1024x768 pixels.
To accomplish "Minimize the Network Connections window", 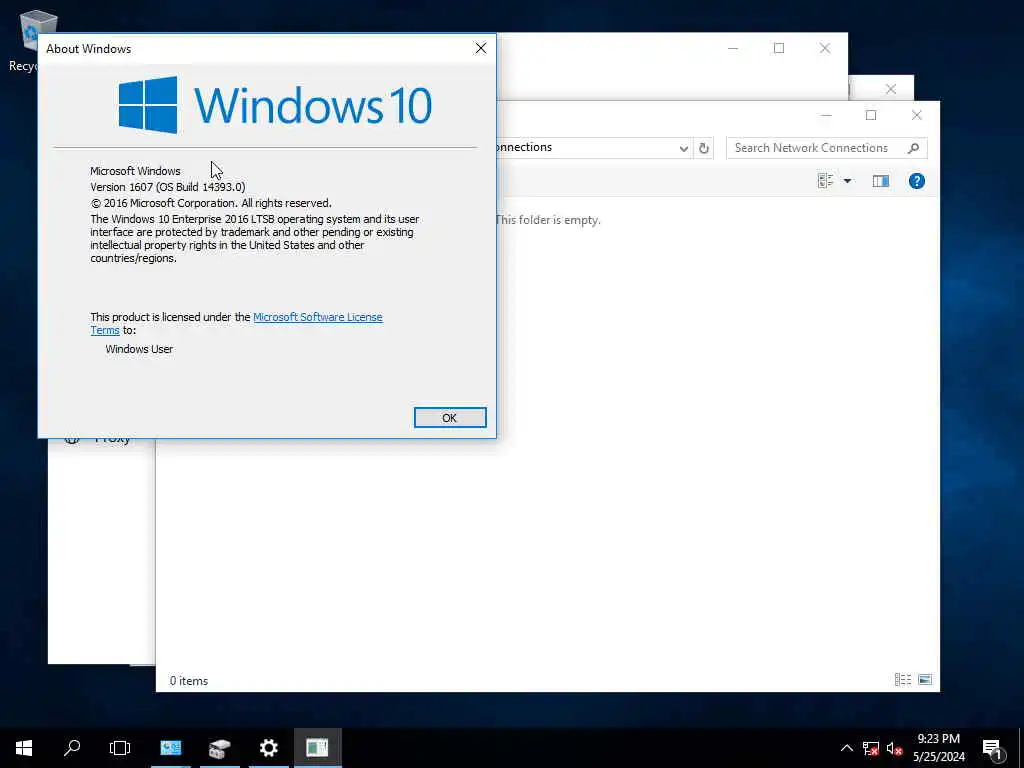I will pyautogui.click(x=825, y=116).
